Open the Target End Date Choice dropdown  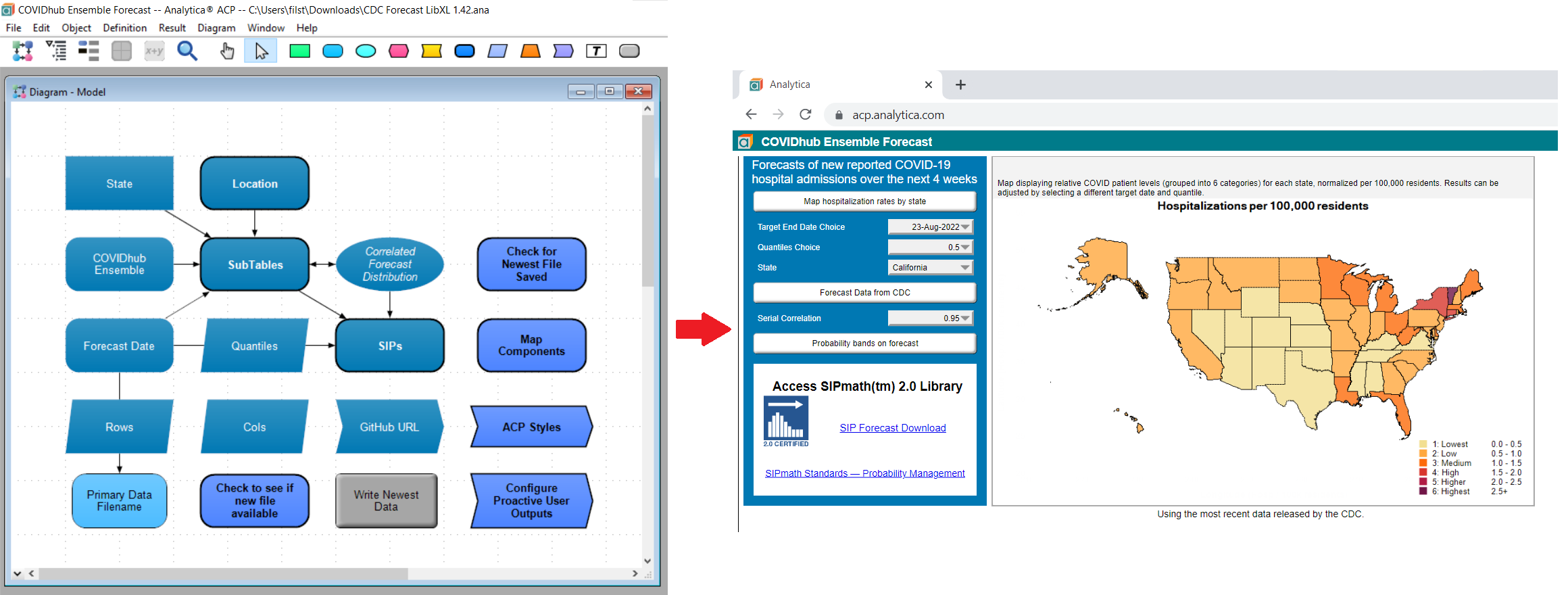click(x=931, y=227)
